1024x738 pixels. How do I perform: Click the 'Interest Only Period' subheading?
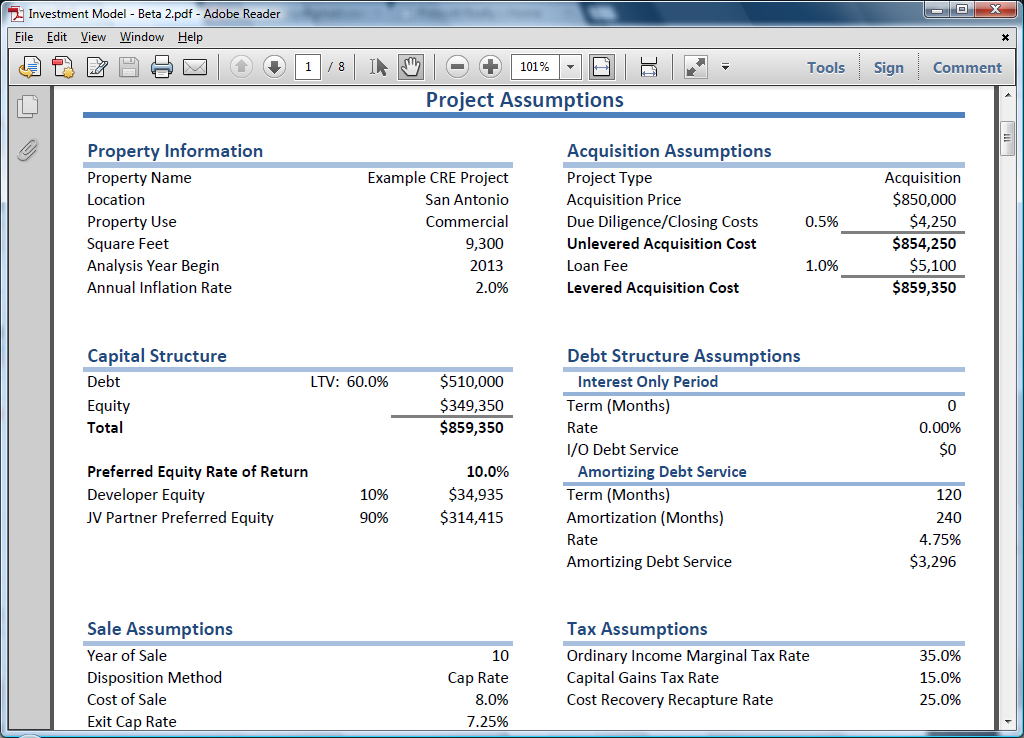pyautogui.click(x=648, y=382)
